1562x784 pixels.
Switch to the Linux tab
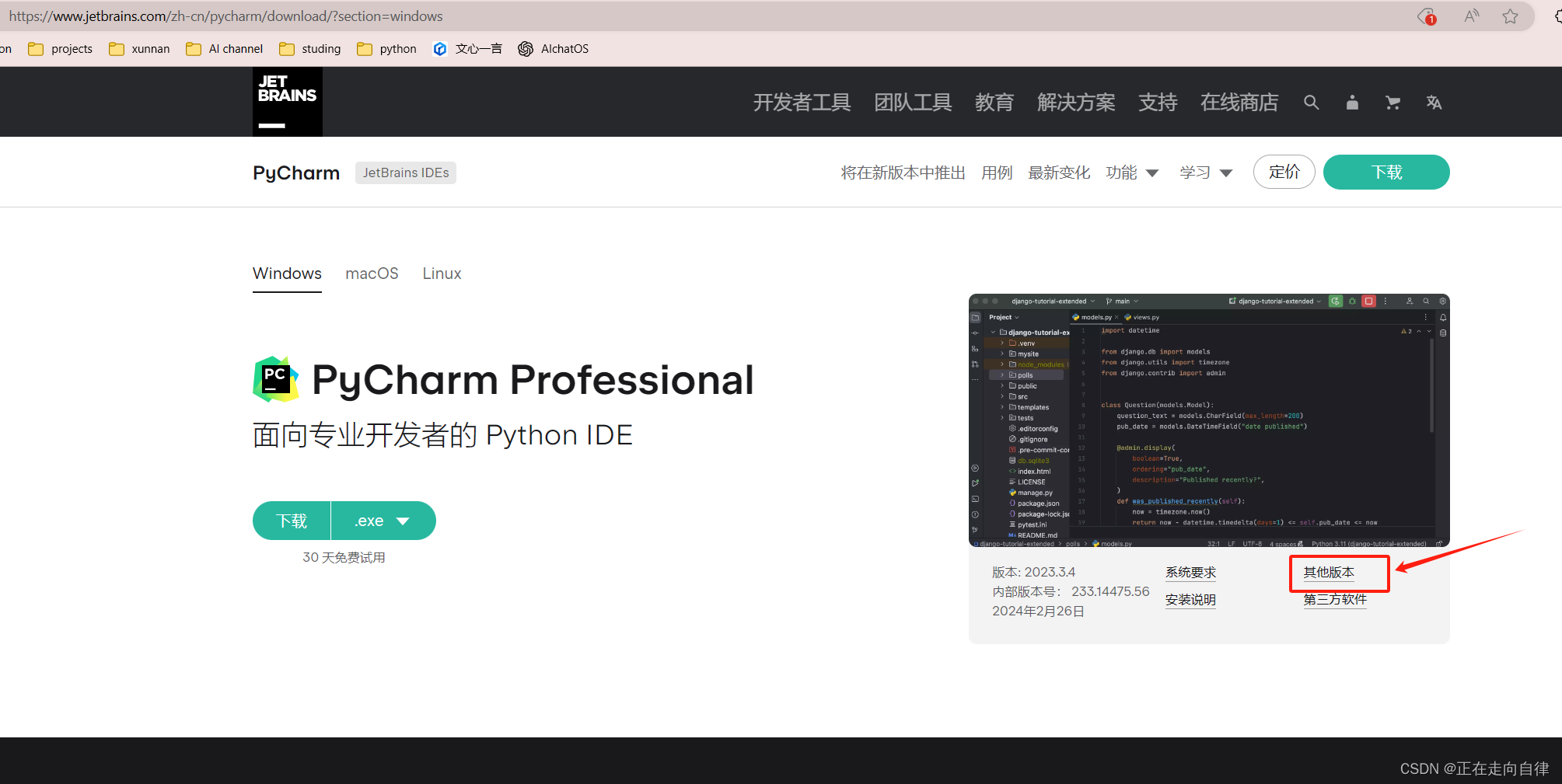coord(442,274)
